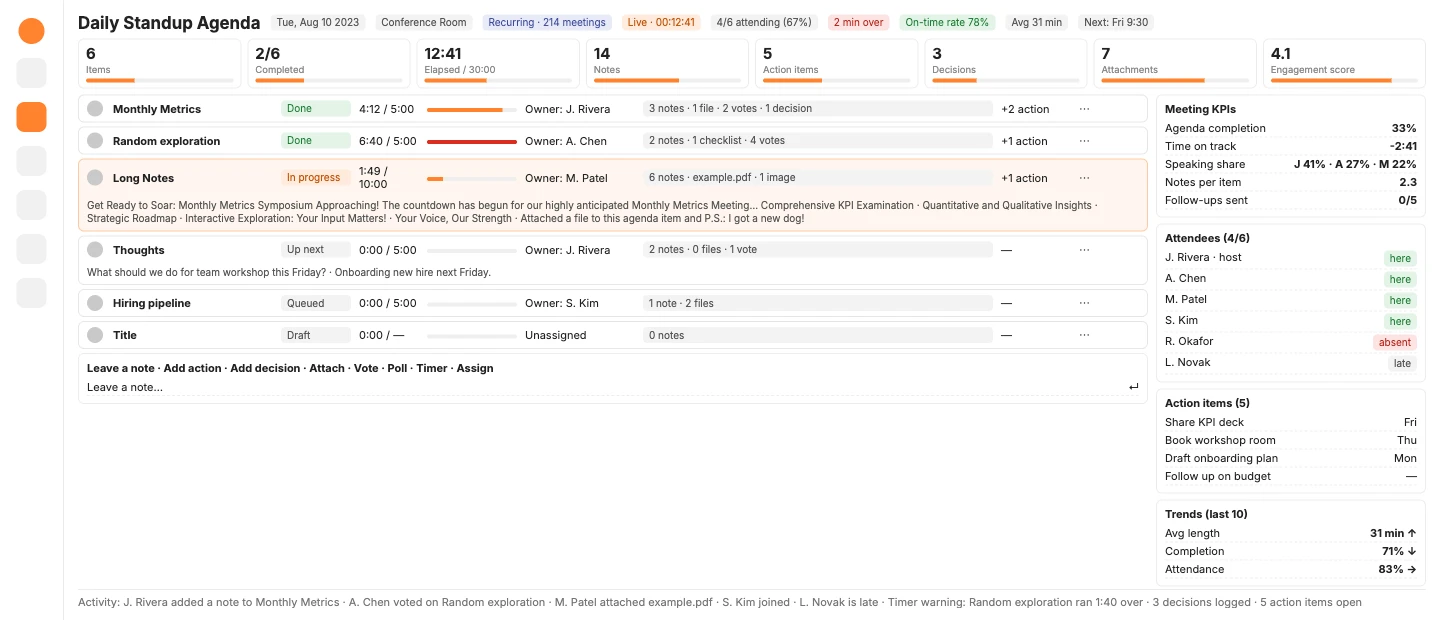Select the Share KPI deck action item

click(1291, 422)
